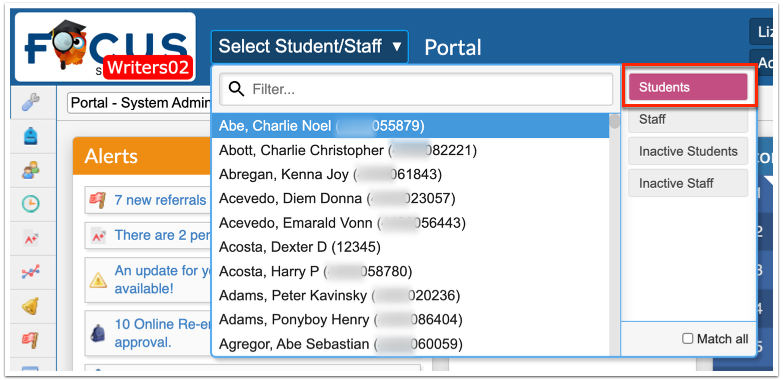Open the Portal - System Admin profile dropdown

tap(139, 103)
